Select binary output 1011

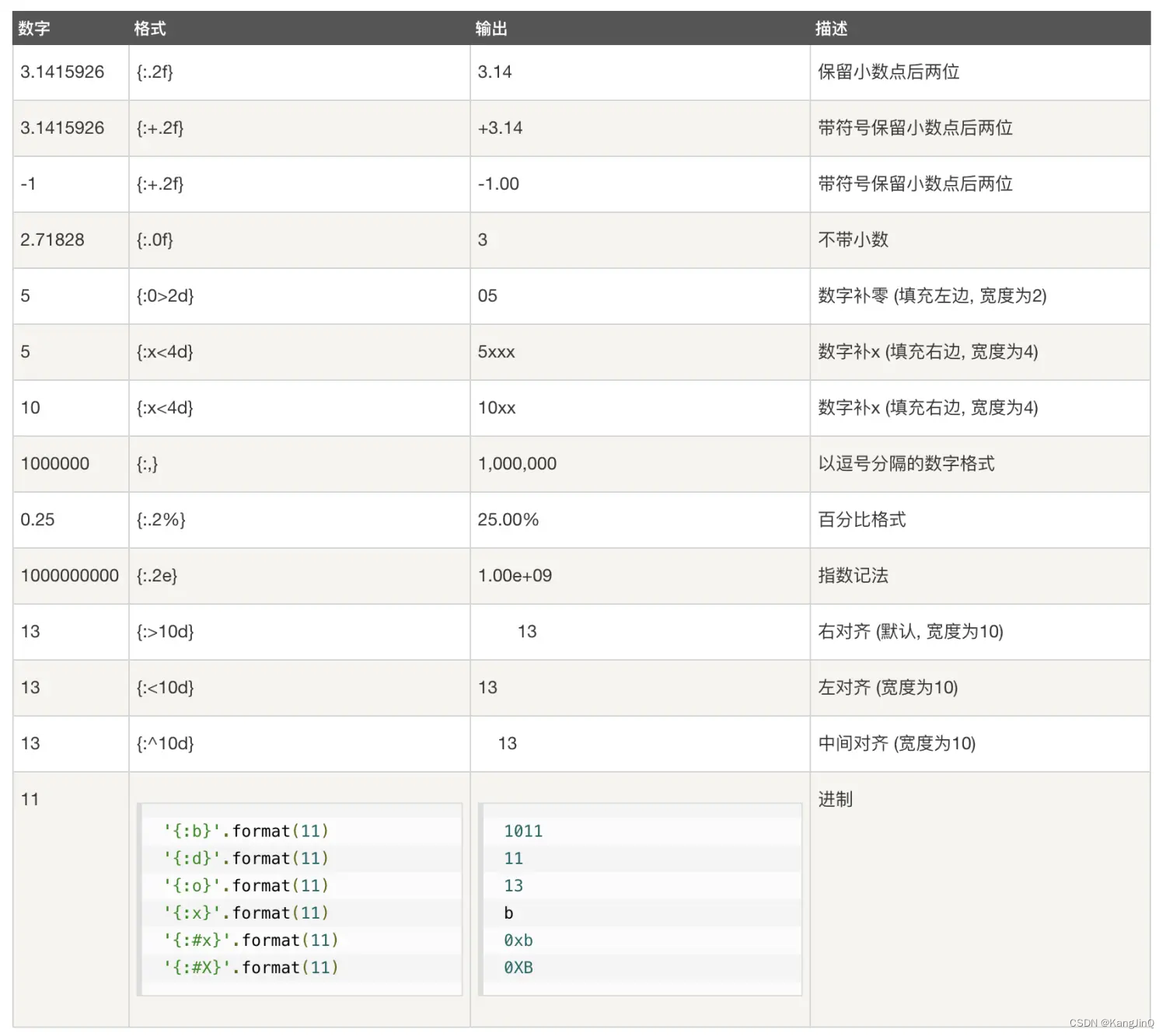(x=523, y=832)
